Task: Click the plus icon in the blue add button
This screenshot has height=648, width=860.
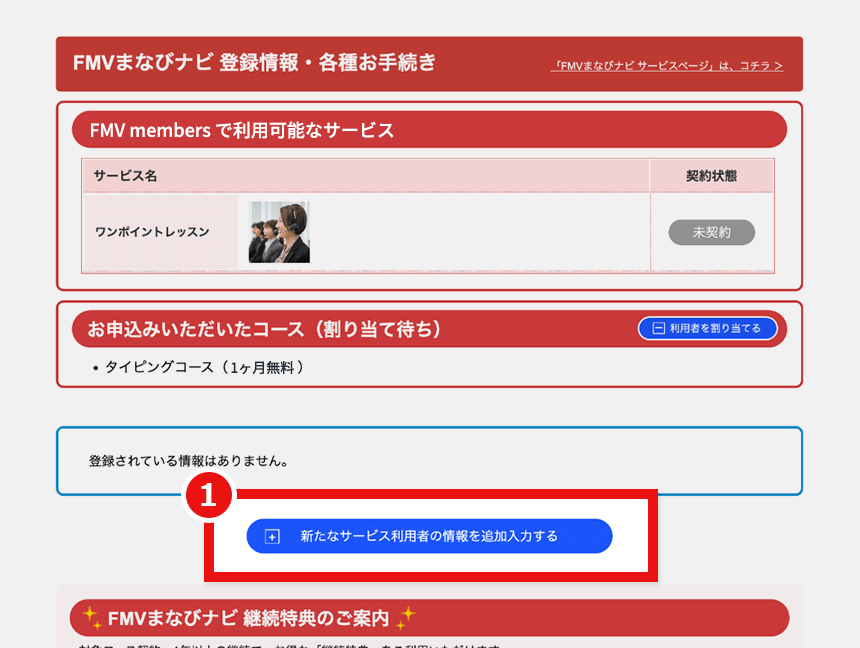Action: click(x=272, y=537)
